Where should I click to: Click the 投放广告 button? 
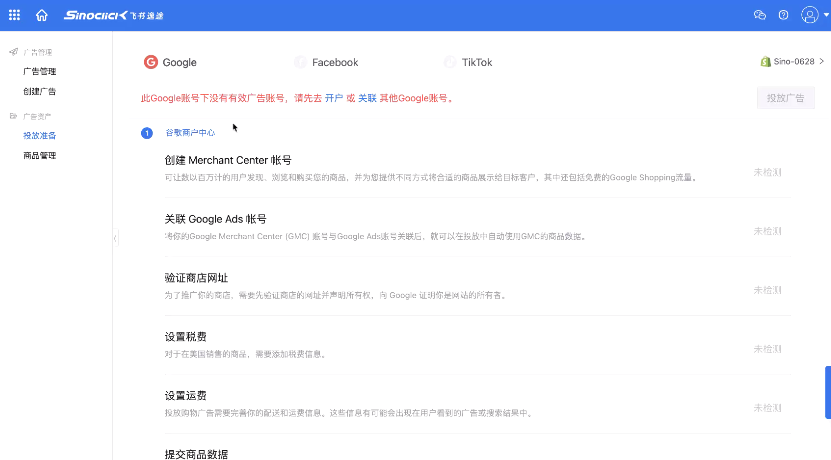[785, 98]
